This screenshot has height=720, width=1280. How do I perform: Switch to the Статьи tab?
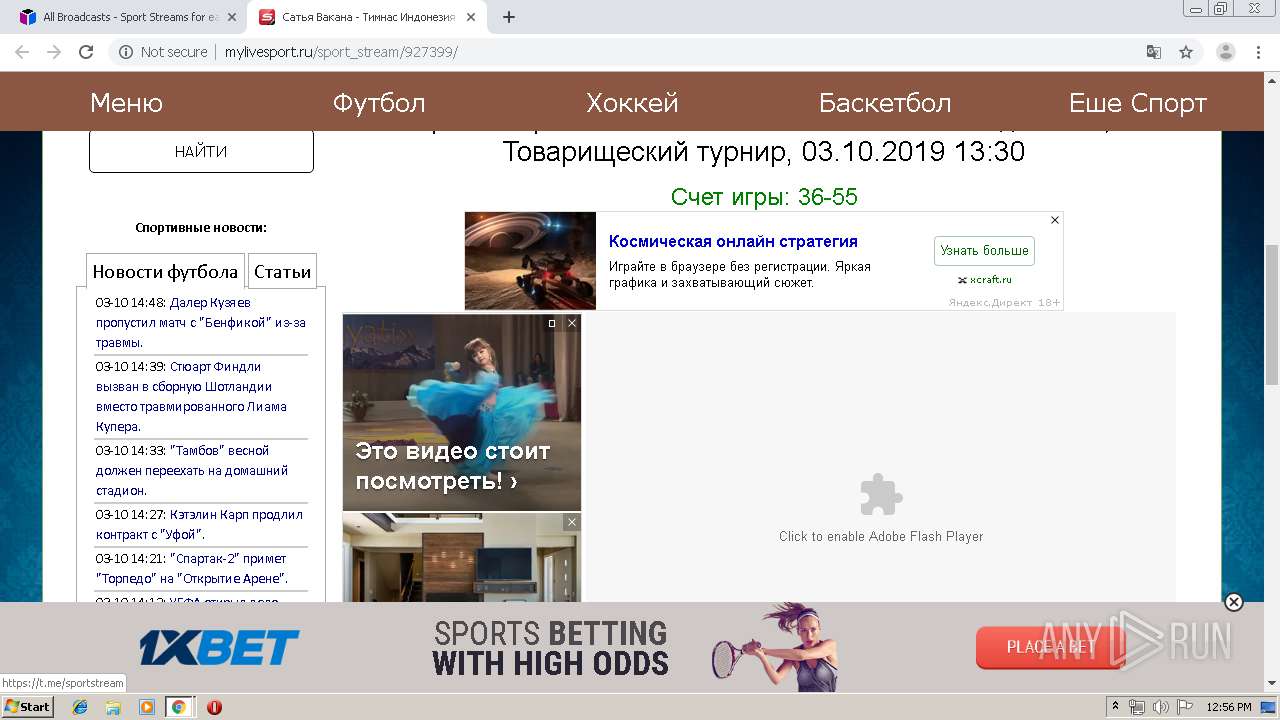click(282, 271)
